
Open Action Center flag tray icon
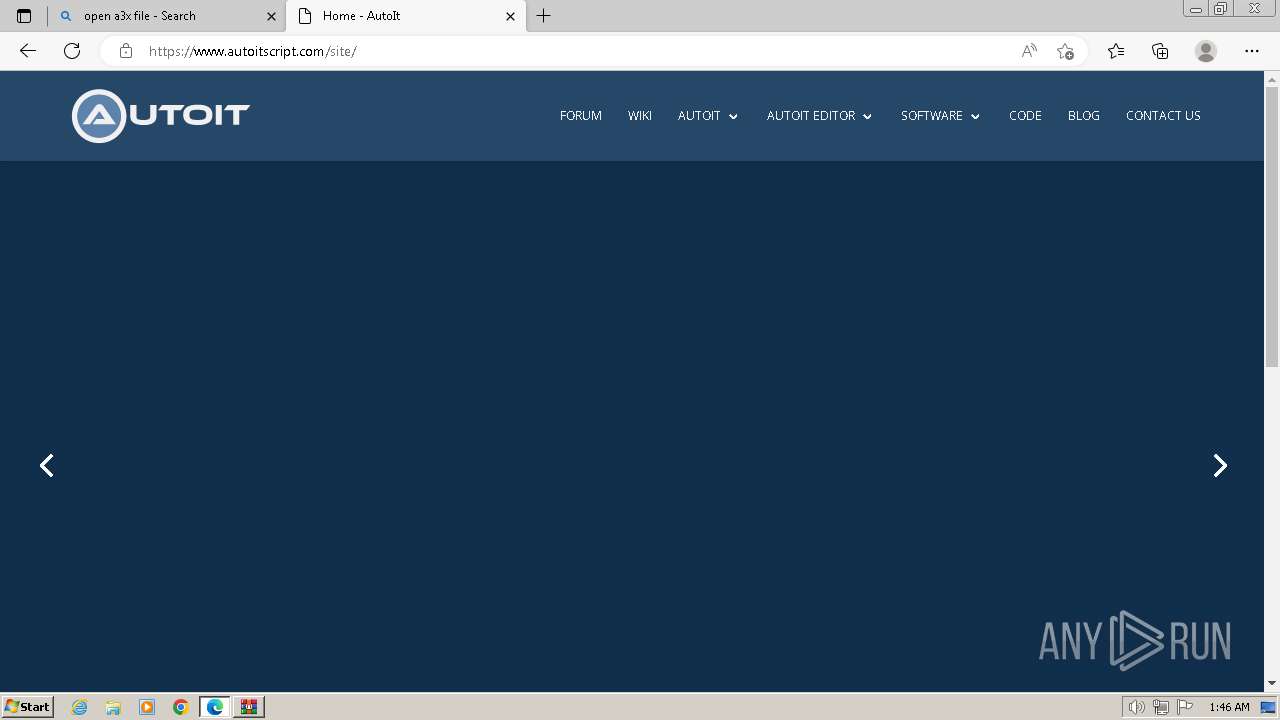coord(1185,707)
